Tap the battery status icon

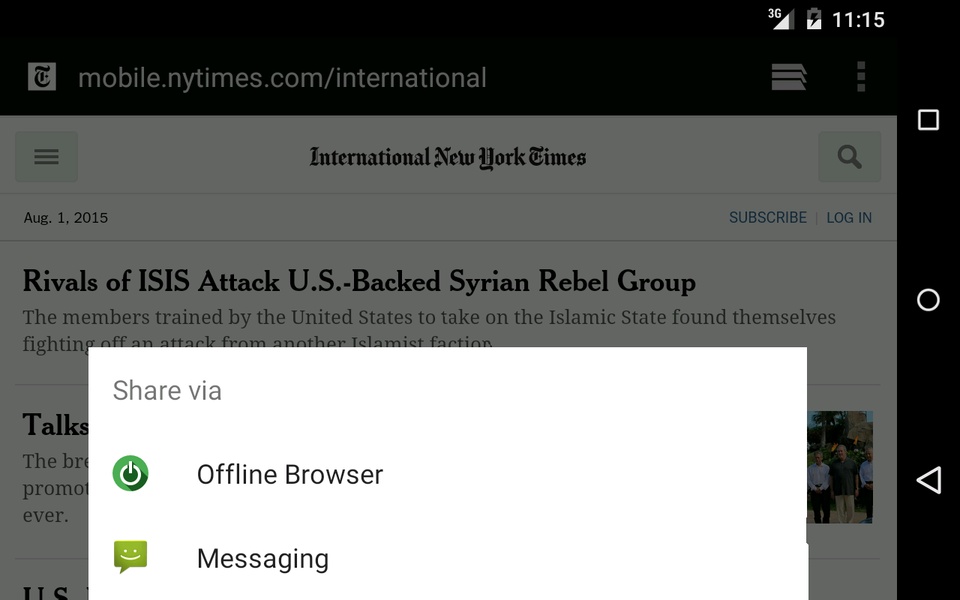pos(814,19)
